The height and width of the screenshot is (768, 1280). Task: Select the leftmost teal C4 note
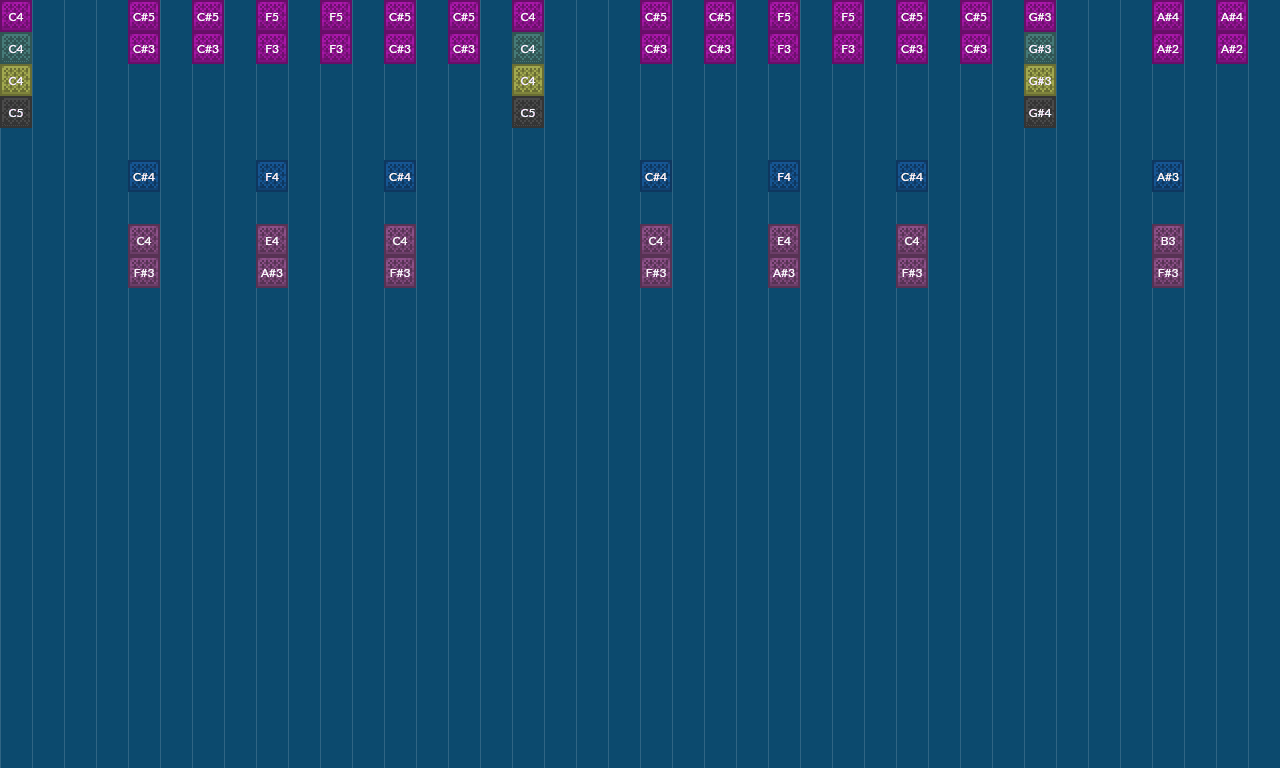[16, 49]
